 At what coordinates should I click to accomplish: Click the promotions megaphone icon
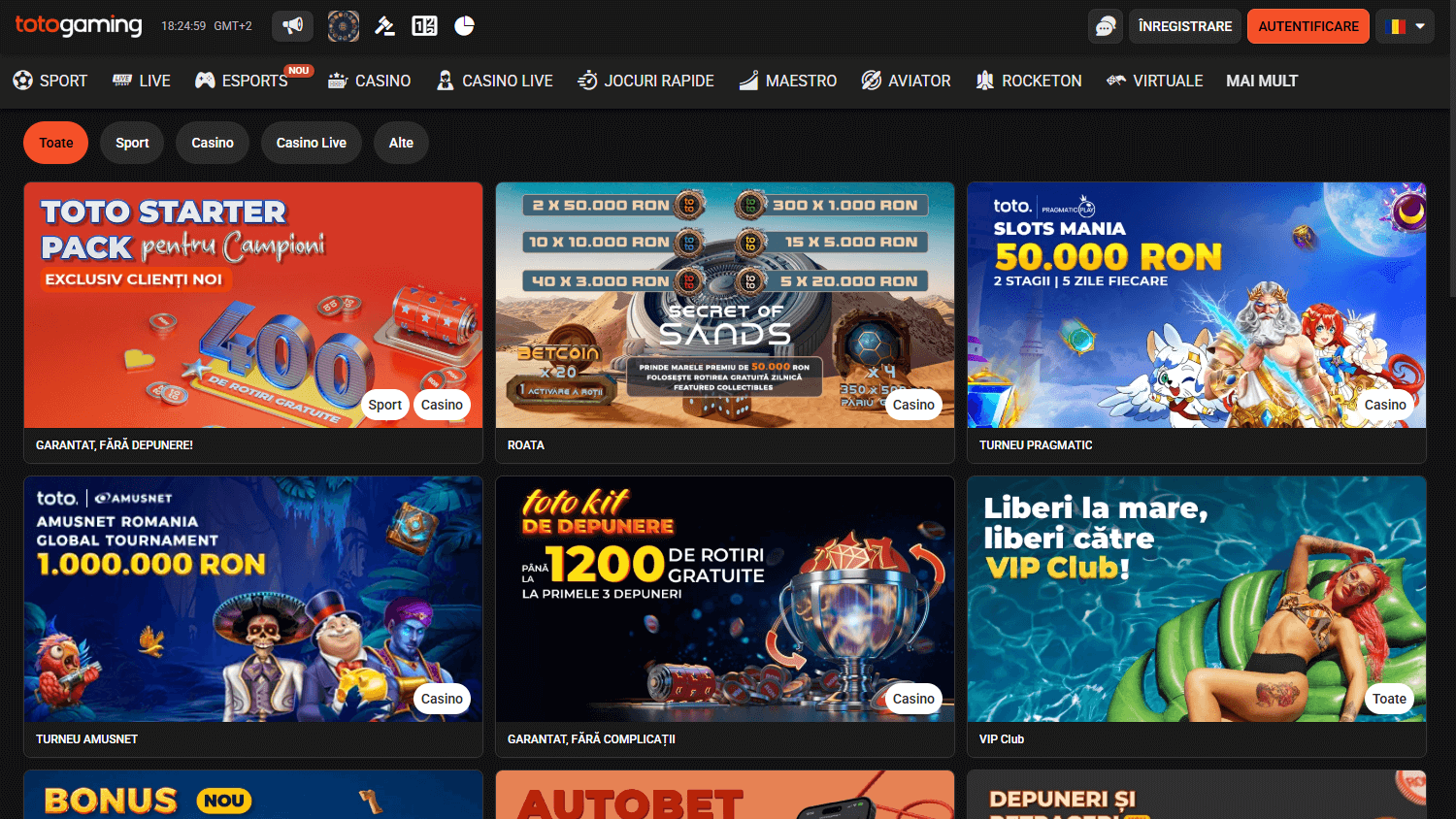click(x=292, y=26)
